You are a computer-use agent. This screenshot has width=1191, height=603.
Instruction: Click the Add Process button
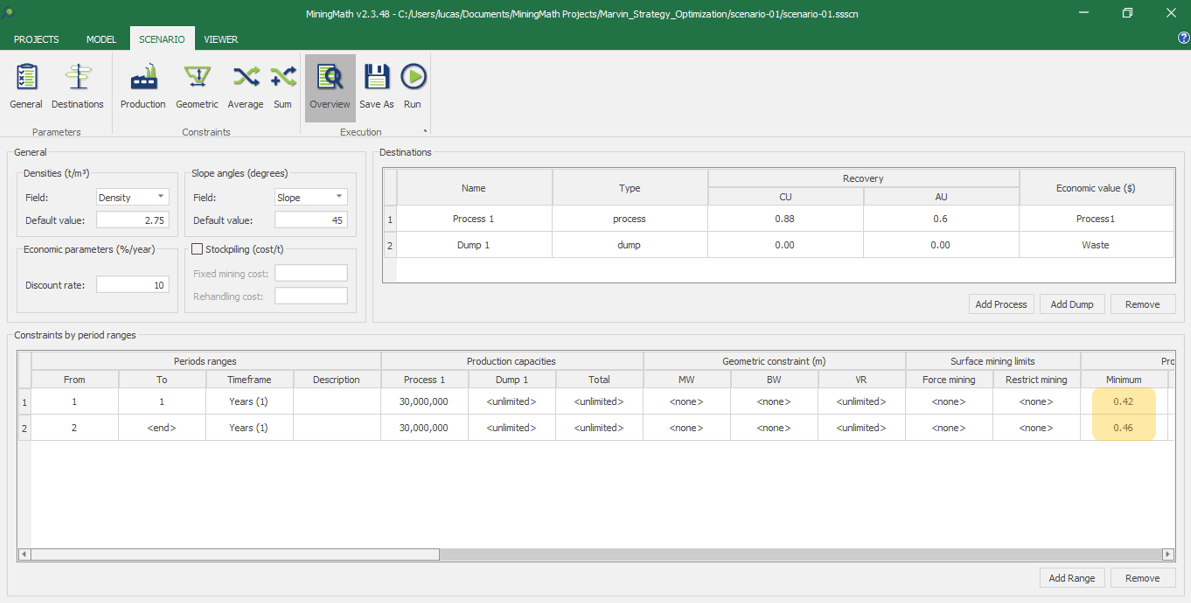coord(1001,304)
